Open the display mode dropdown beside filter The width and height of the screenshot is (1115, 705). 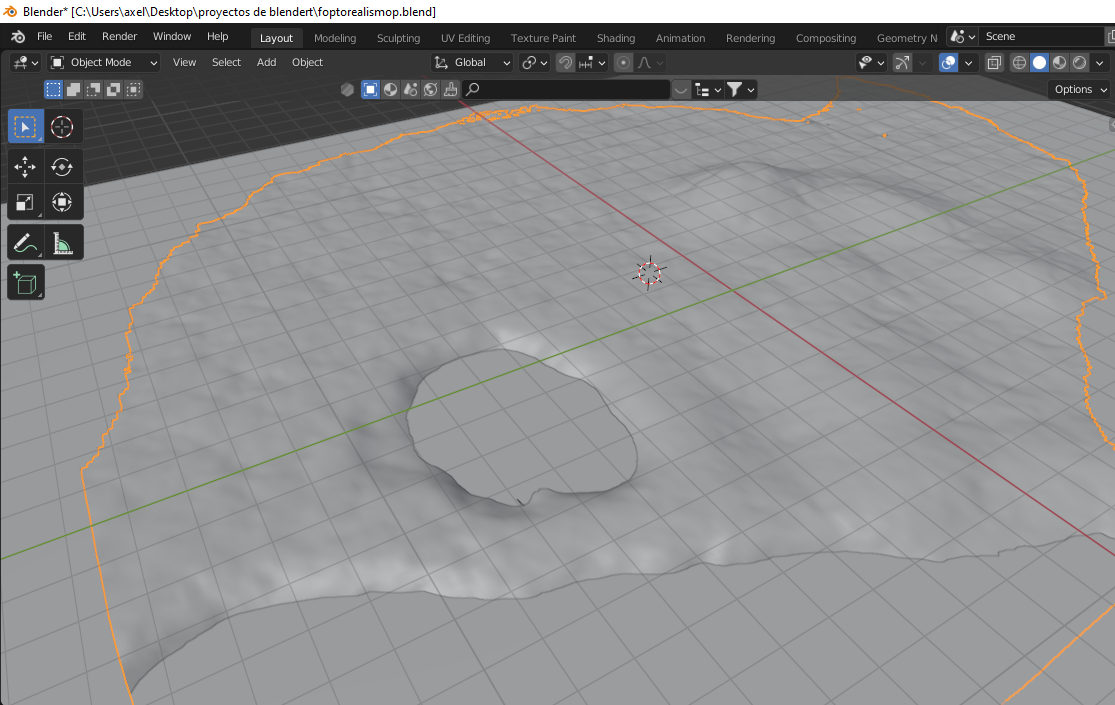[x=708, y=90]
